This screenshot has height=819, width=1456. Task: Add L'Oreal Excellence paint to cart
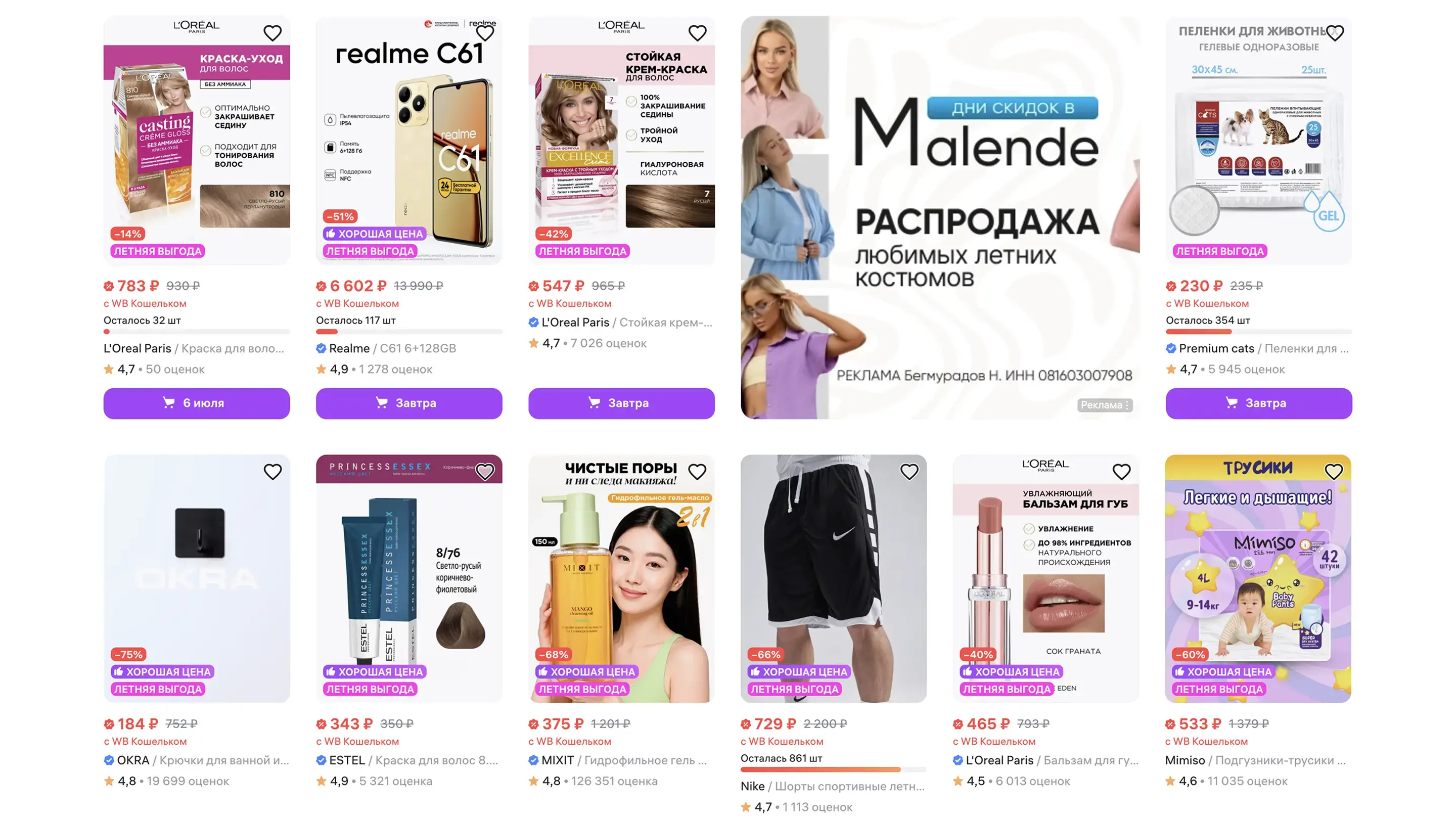[x=622, y=403]
